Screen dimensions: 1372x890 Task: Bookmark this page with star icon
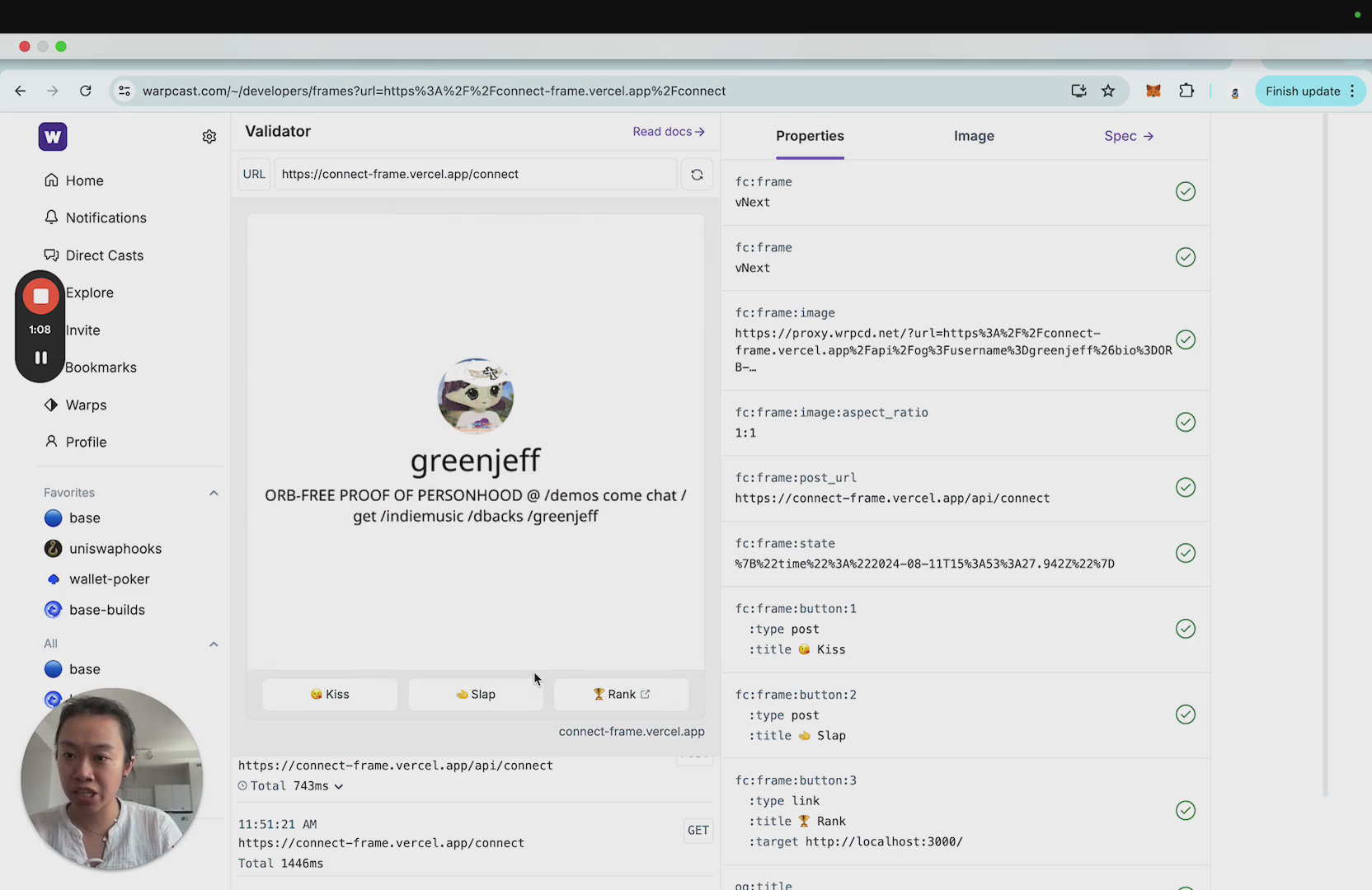pos(1108,91)
